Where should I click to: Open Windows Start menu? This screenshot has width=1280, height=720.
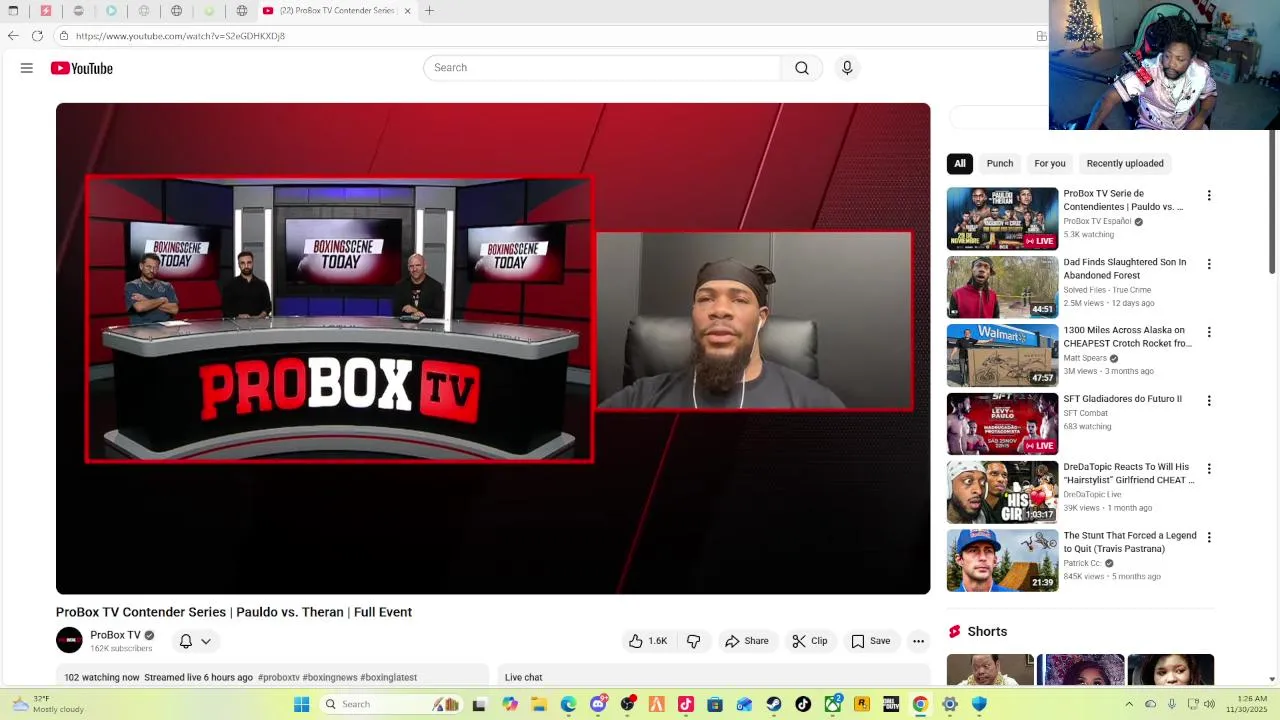(x=301, y=704)
